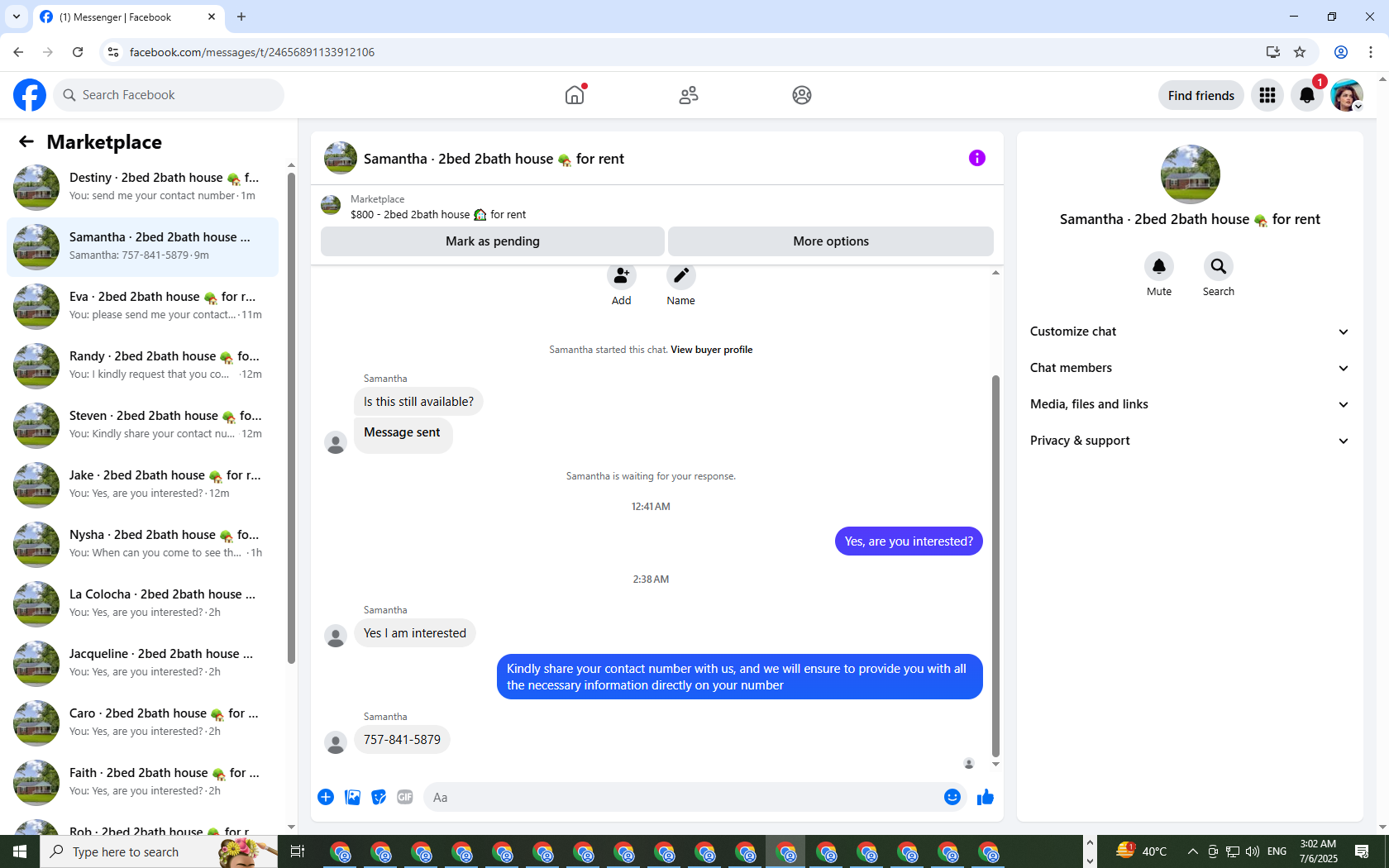Open the Groups icon in top navigation
Image resolution: width=1389 pixels, height=868 pixels.
pos(802,95)
